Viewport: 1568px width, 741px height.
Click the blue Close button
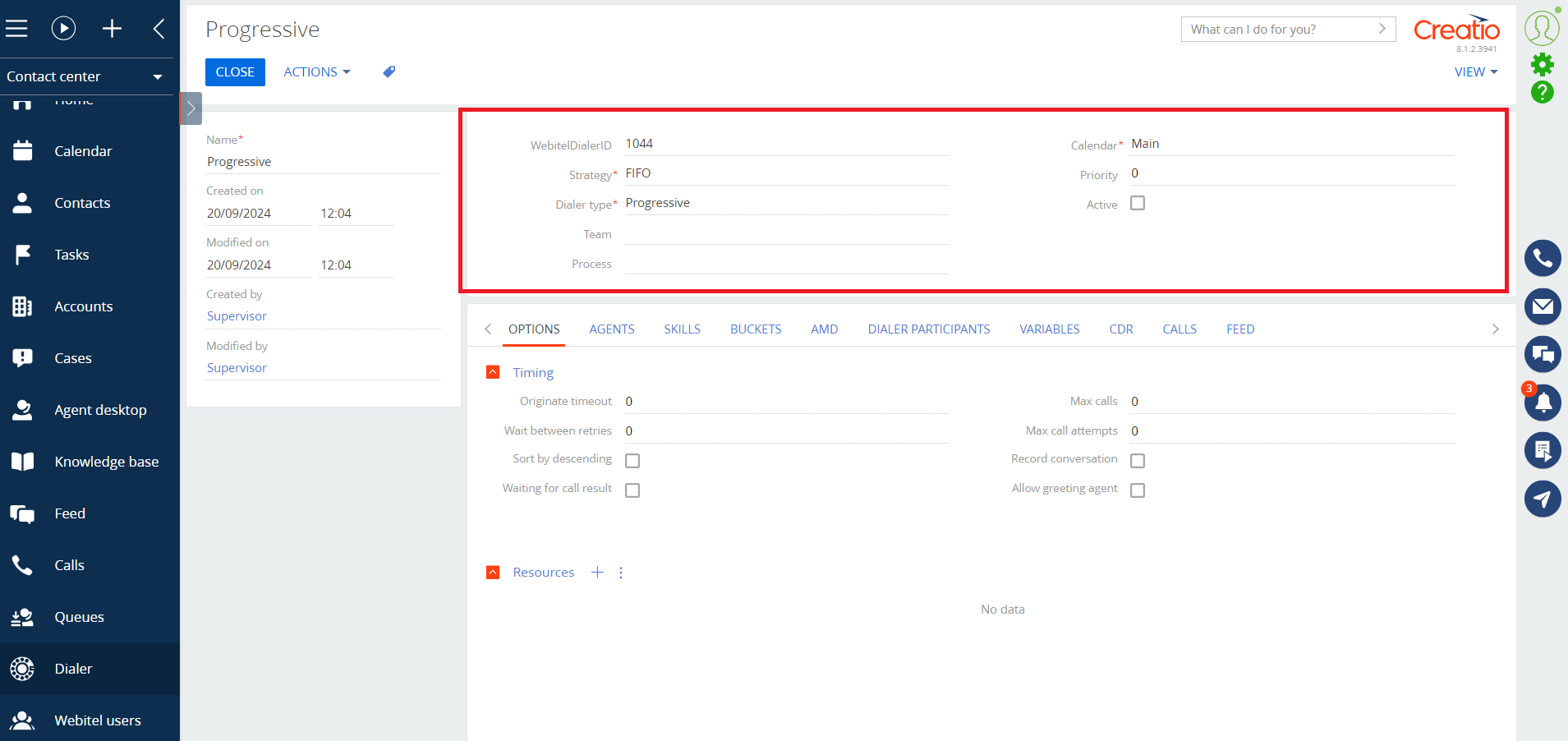pos(235,72)
